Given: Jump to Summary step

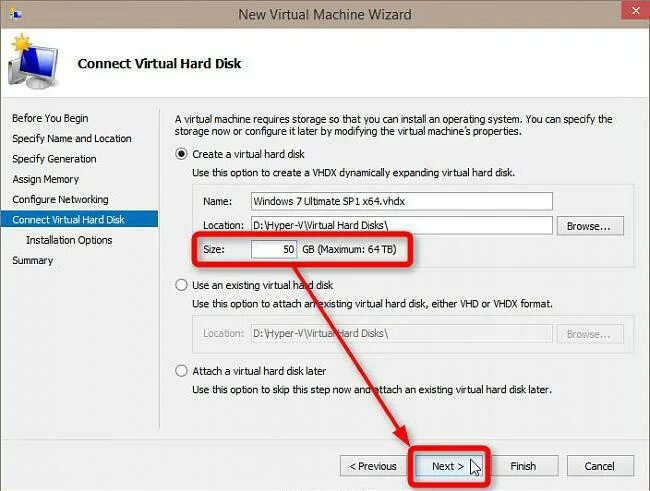Looking at the screenshot, I should [33, 260].
